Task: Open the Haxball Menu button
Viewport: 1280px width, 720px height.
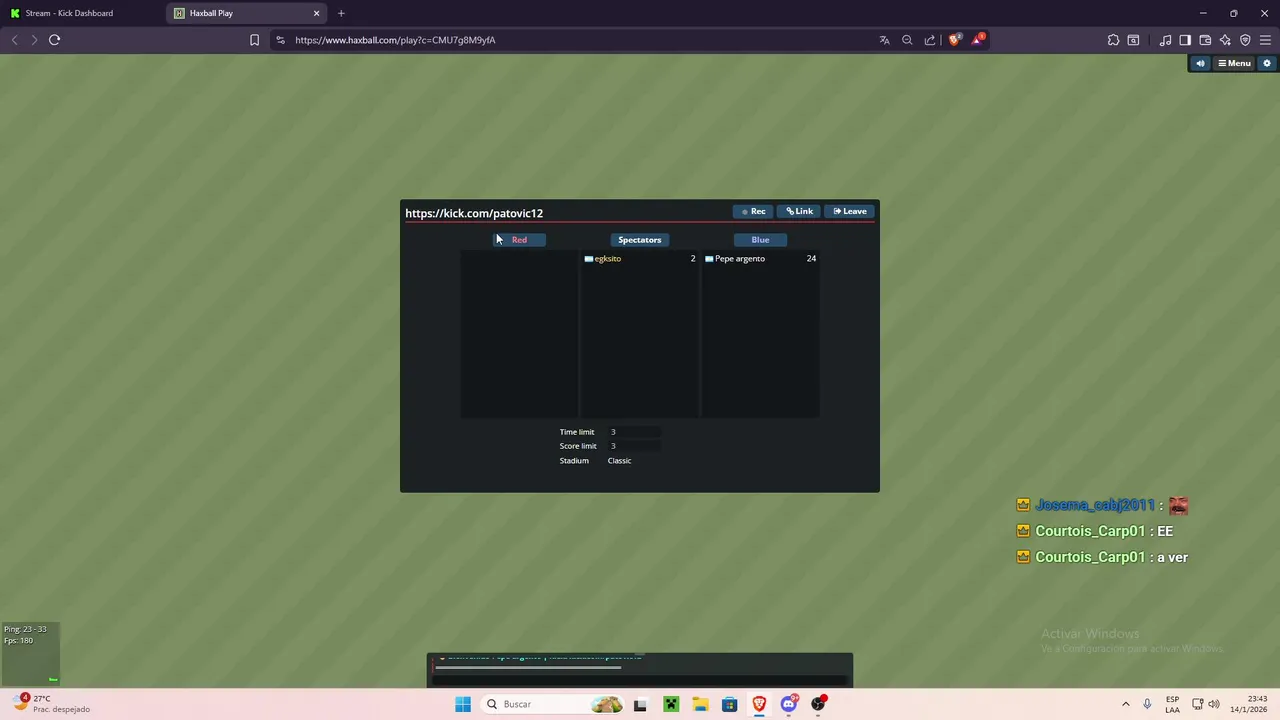Action: point(1234,63)
